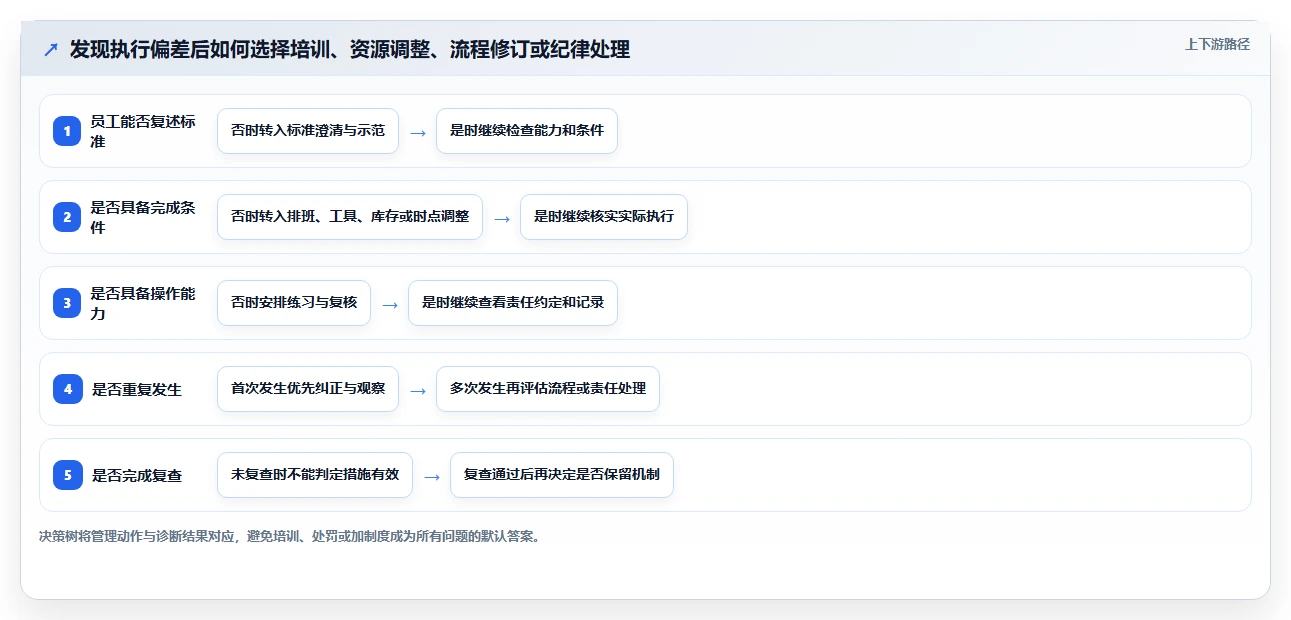Click the page title 发现执行偏差后如何选择培训
The width and height of the screenshot is (1291, 620).
point(350,50)
